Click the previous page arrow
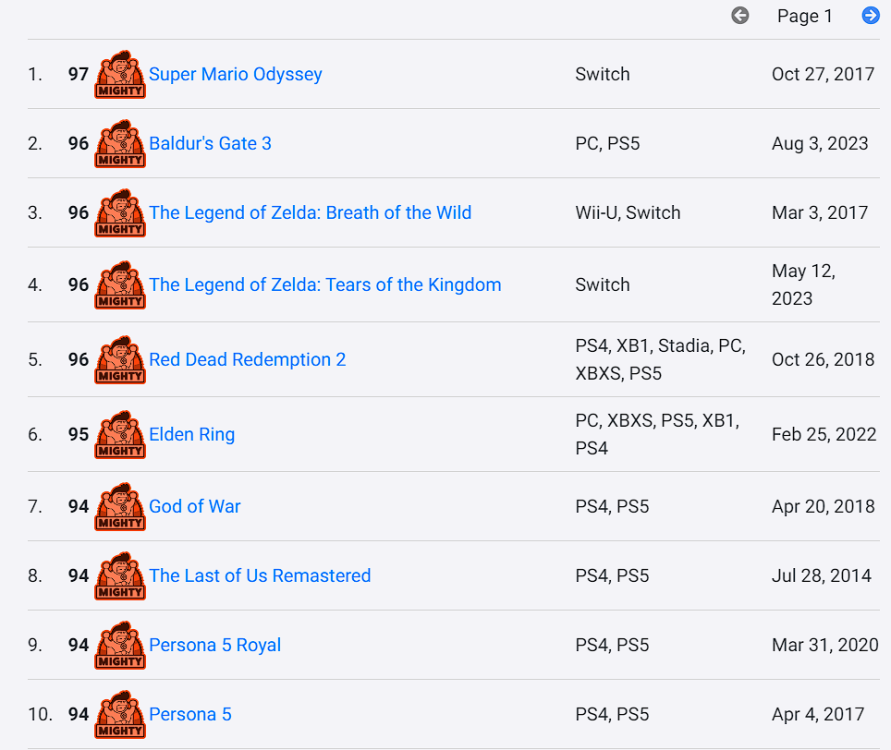 (740, 15)
